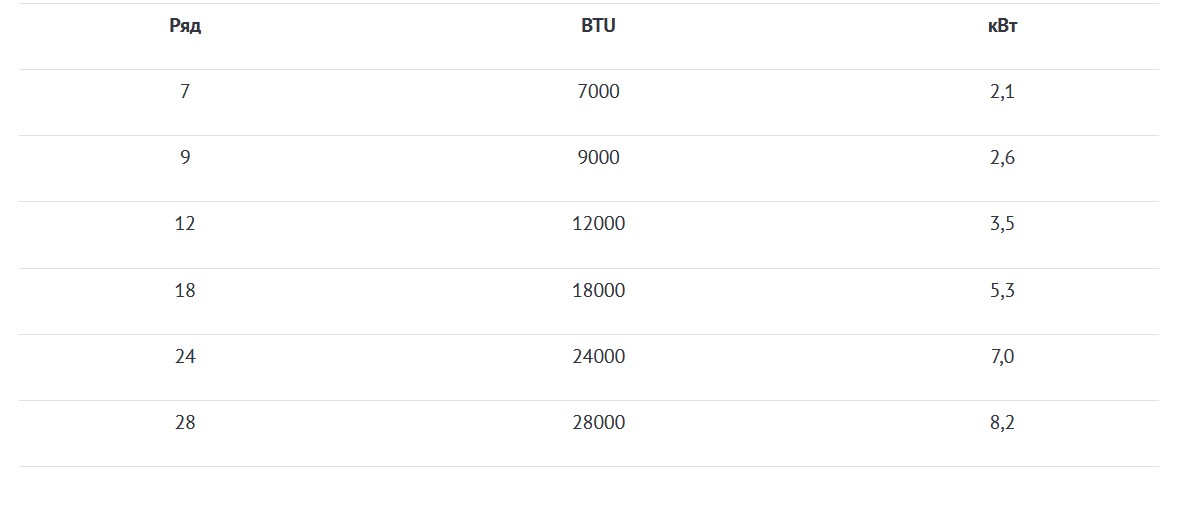Select the 18000 BTU cell
This screenshot has height=511, width=1196.
598,291
